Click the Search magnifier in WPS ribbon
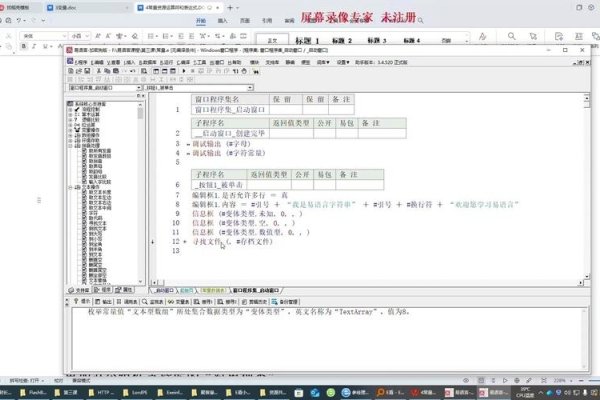This screenshot has width=600, height=400. pyautogui.click(x=511, y=36)
